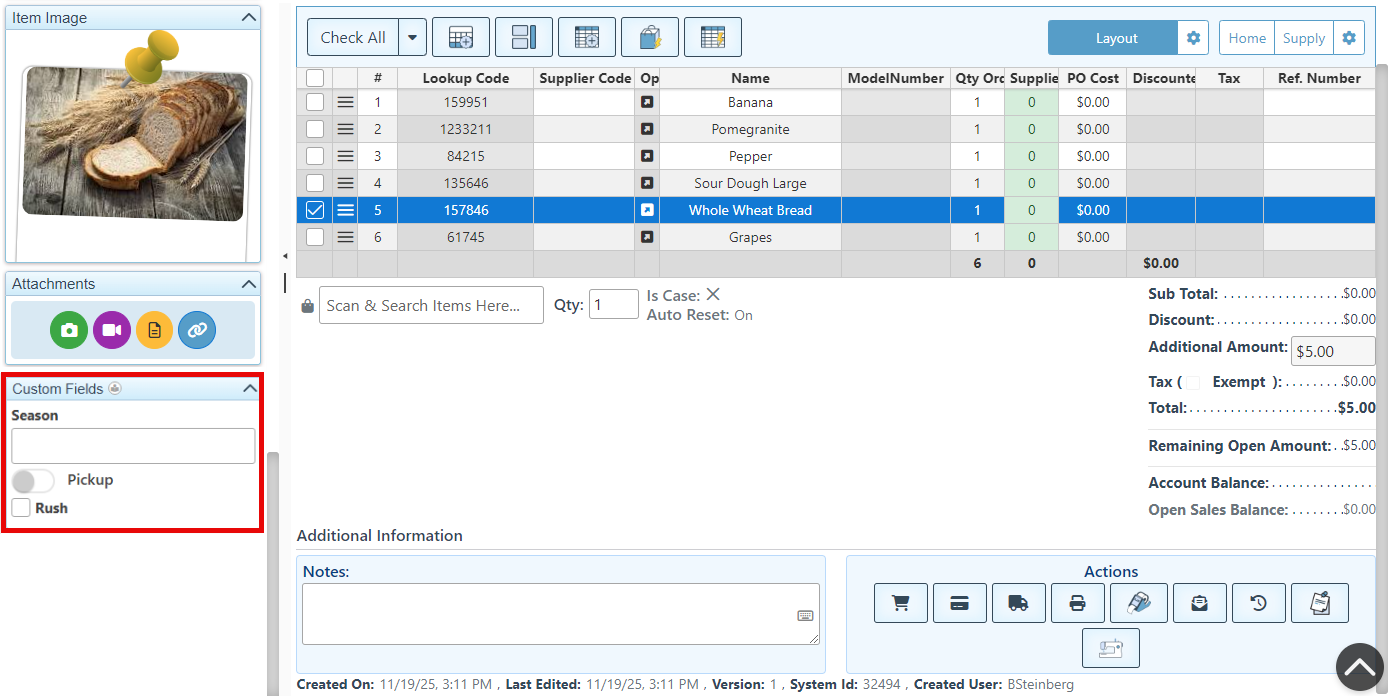Tick the checkbox for Banana row
The image size is (1388, 696).
pyautogui.click(x=315, y=102)
